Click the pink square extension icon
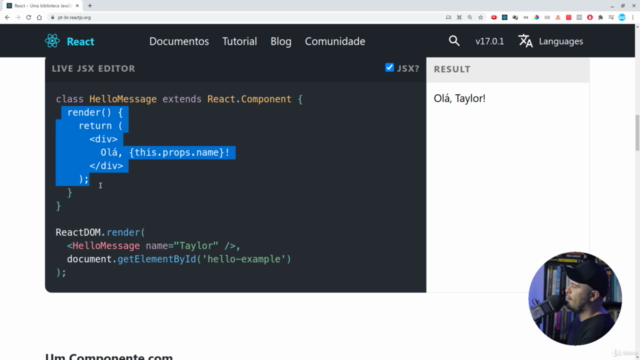The width and height of the screenshot is (640, 360). pyautogui.click(x=569, y=17)
